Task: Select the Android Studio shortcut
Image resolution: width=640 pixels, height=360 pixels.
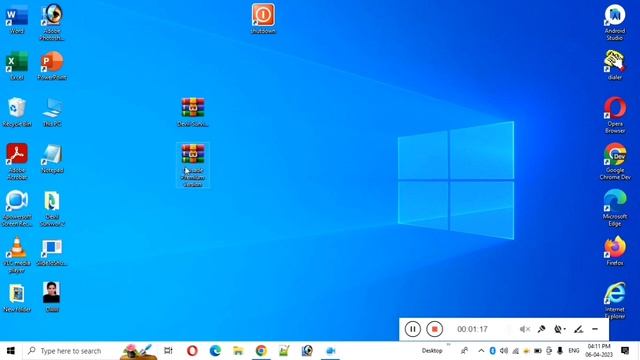Action: (615, 22)
